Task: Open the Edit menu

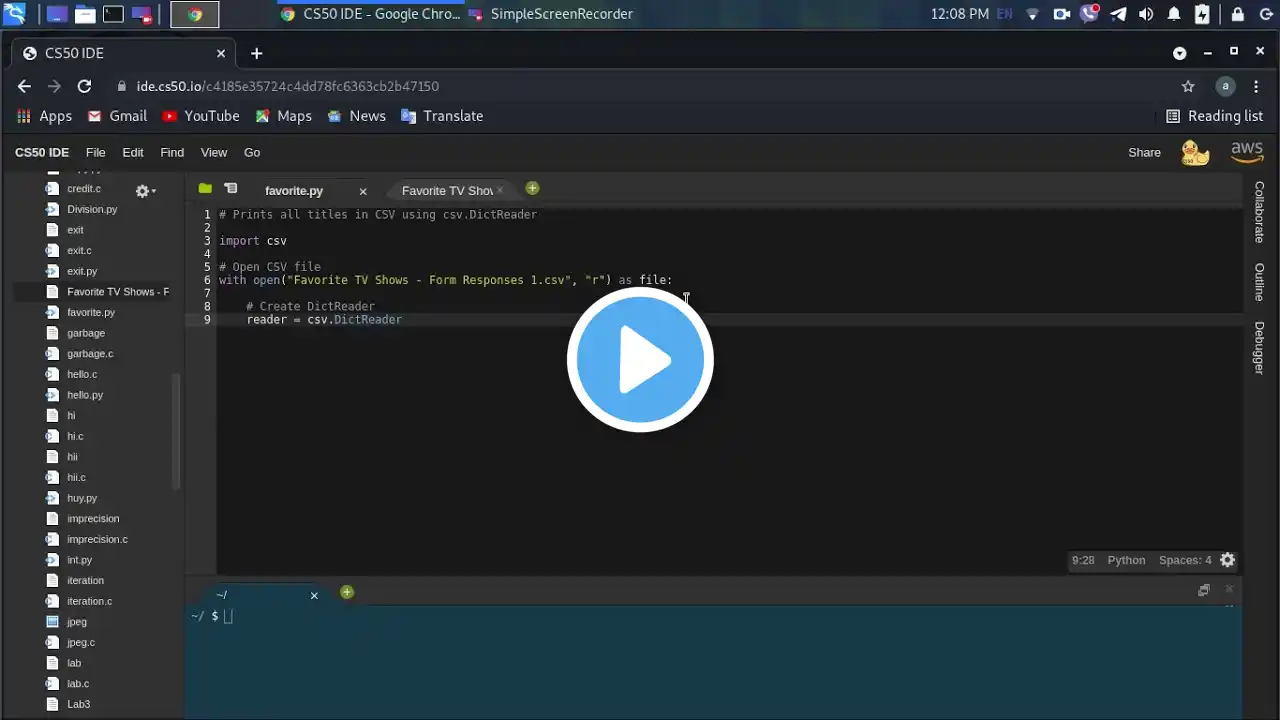Action: coord(133,153)
